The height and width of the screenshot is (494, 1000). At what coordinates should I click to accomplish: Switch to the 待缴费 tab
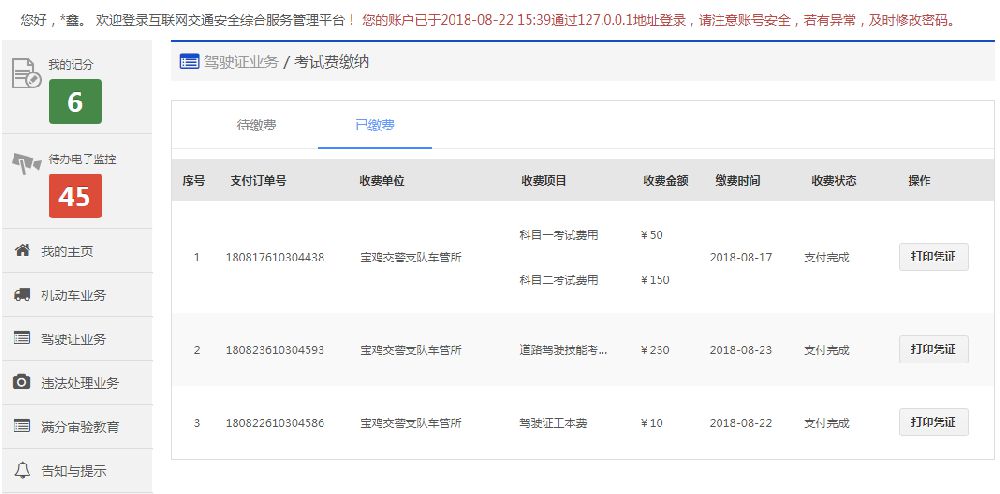click(x=256, y=125)
